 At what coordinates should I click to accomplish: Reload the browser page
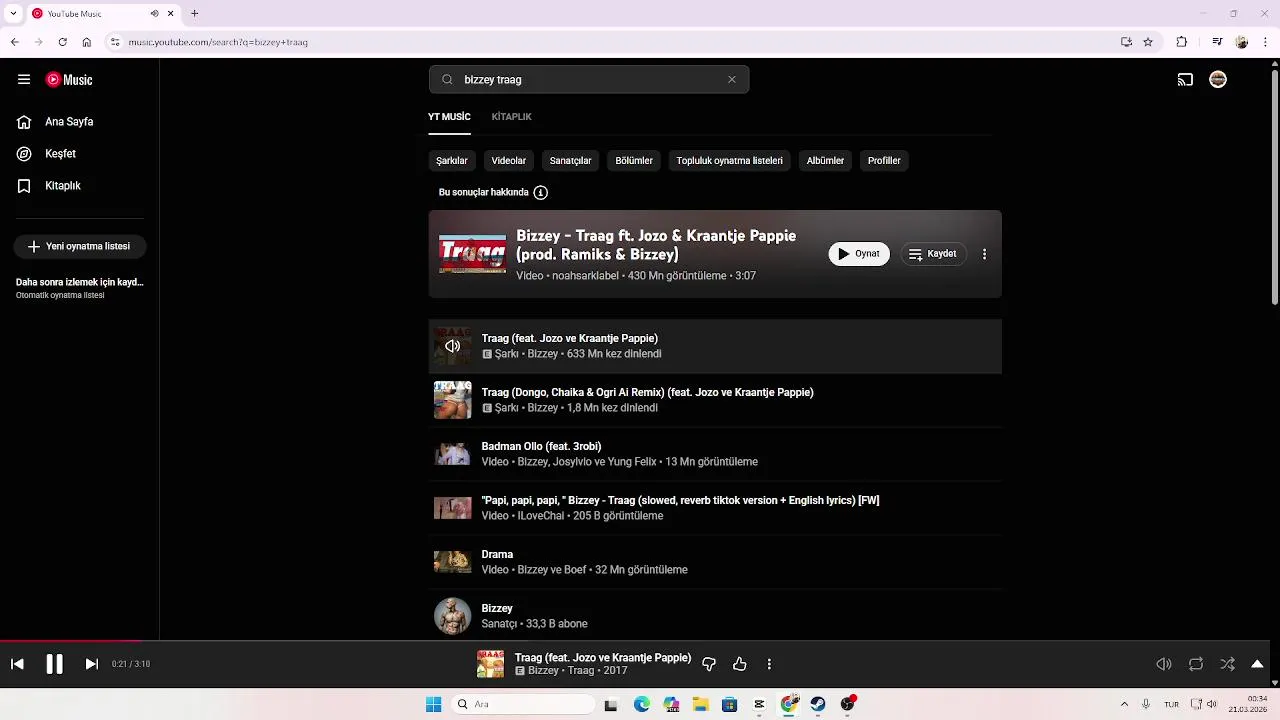point(62,42)
